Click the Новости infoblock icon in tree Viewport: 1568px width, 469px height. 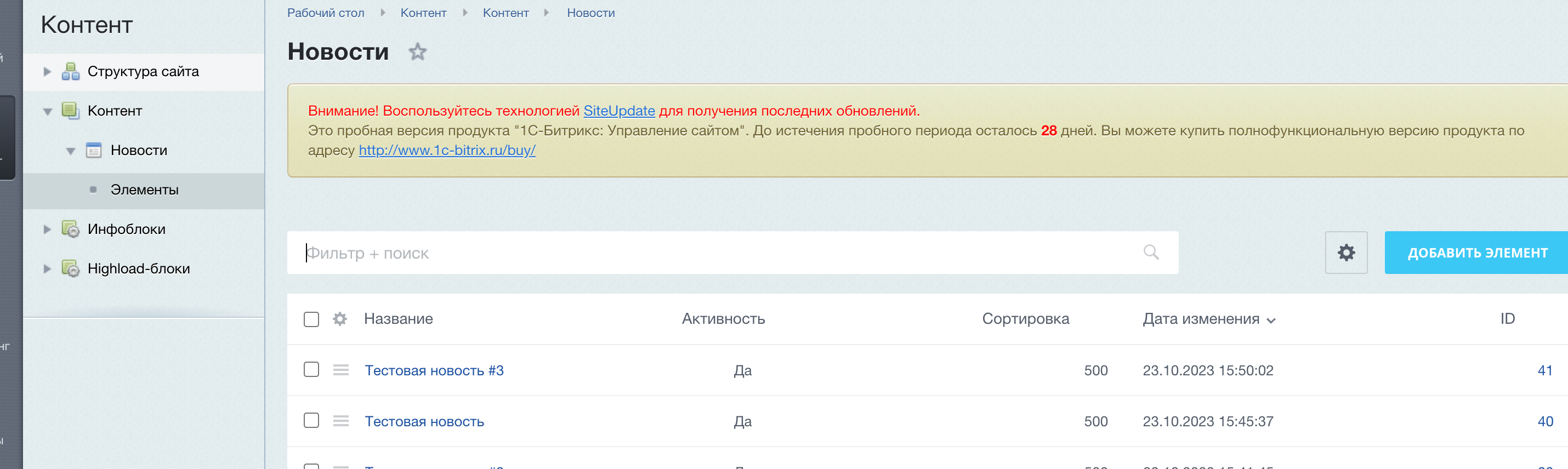(94, 150)
